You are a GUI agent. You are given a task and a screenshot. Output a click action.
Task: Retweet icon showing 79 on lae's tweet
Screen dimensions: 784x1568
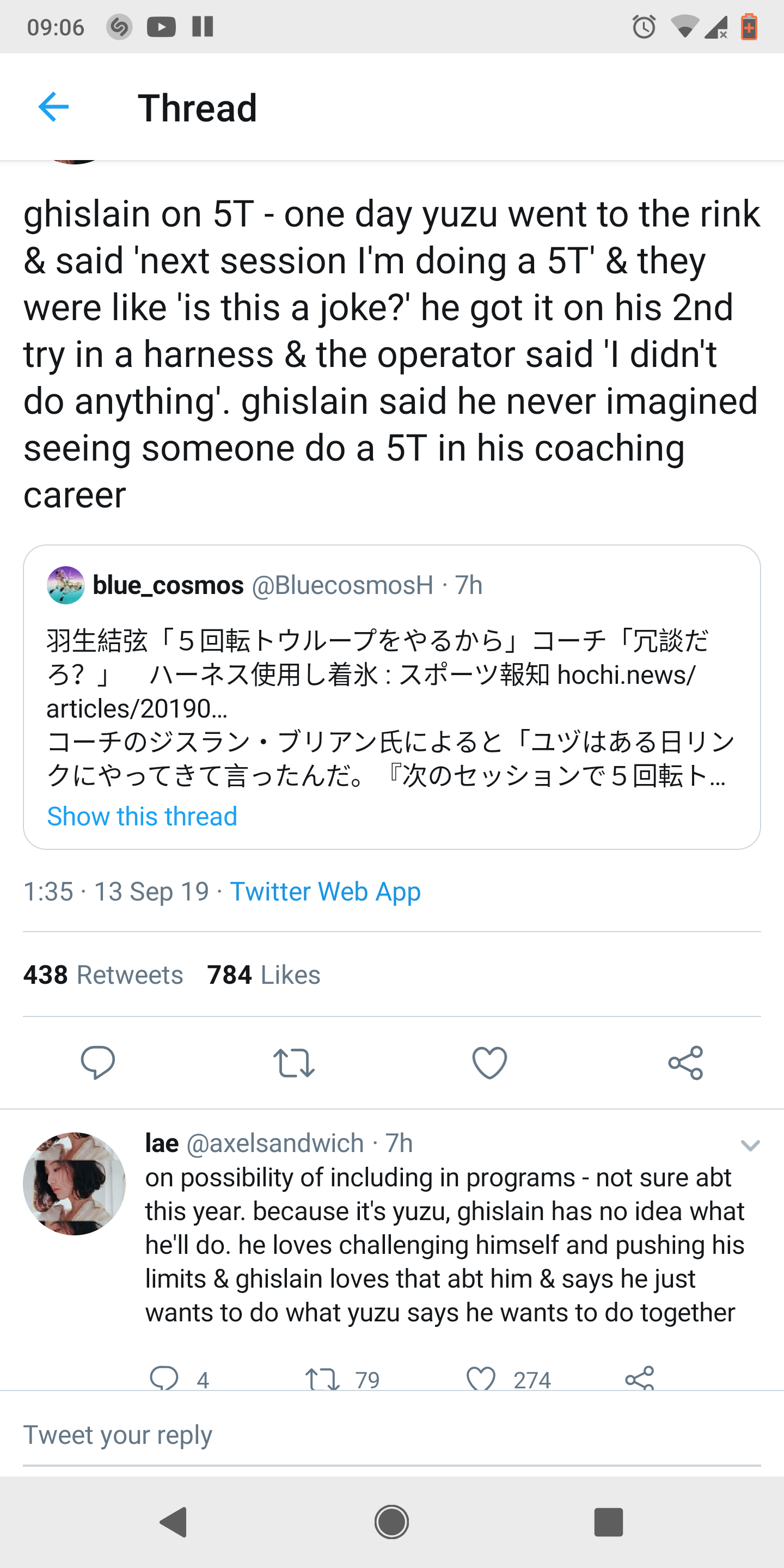click(322, 1378)
